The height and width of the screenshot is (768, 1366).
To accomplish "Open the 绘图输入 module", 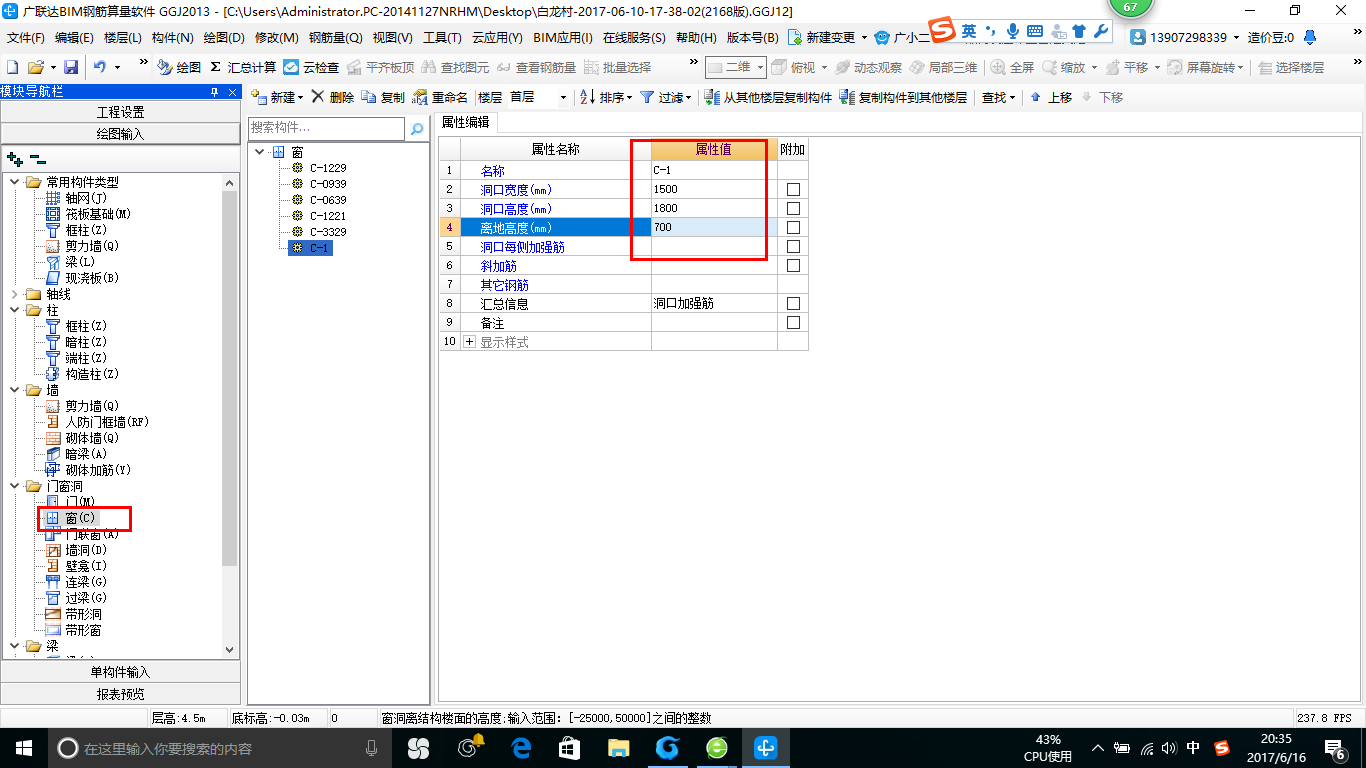I will (120, 133).
